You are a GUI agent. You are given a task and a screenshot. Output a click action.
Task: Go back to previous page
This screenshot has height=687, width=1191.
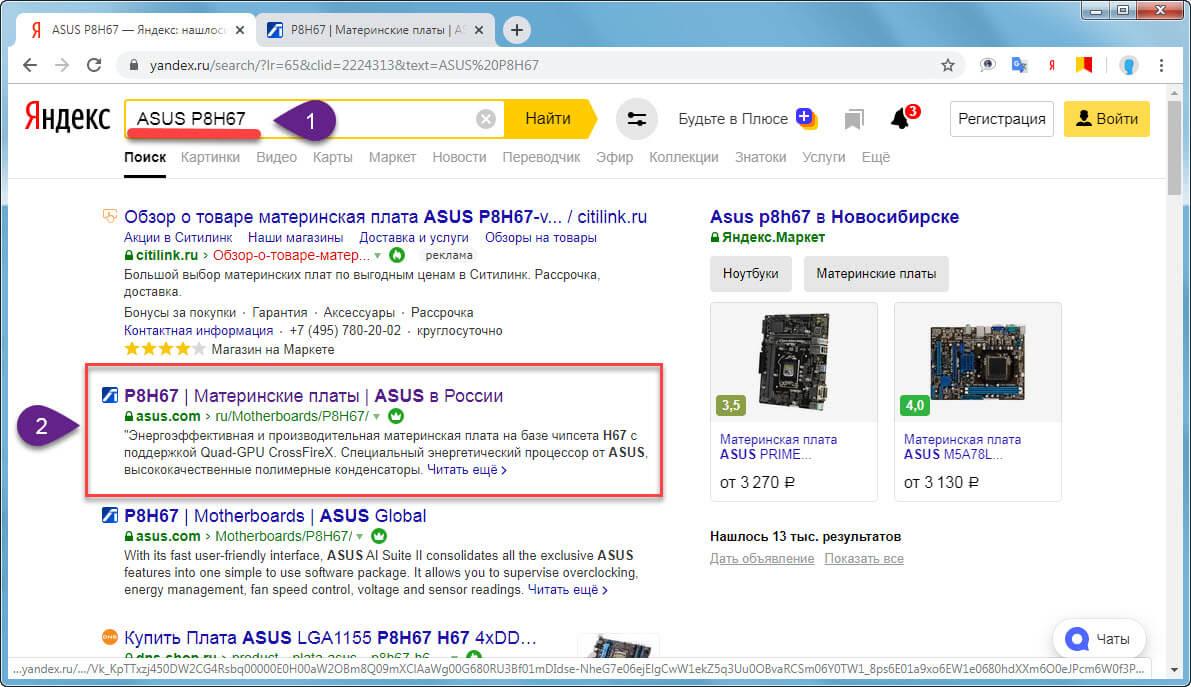point(30,65)
